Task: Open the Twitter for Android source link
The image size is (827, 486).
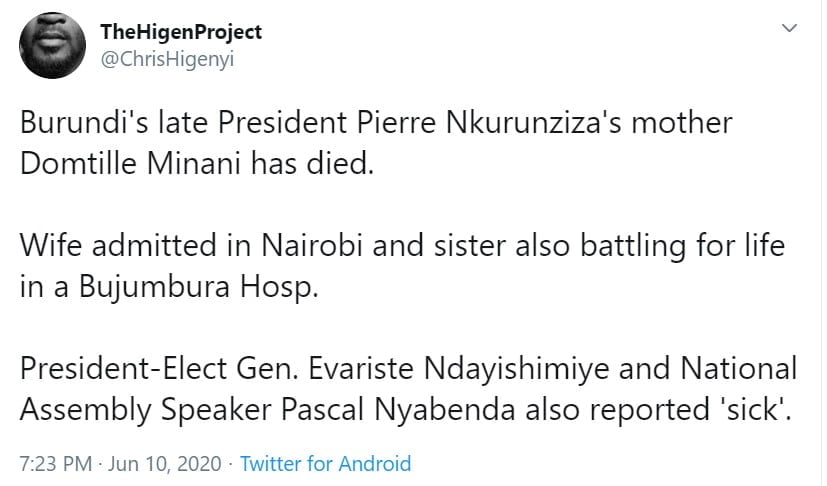Action: coord(326,464)
